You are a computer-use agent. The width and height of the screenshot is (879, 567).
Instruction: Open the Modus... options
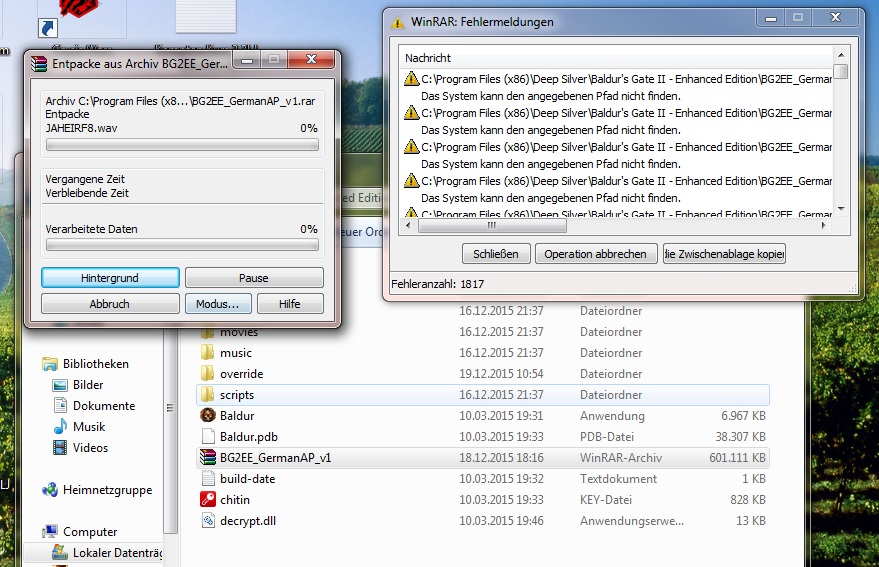[x=218, y=303]
